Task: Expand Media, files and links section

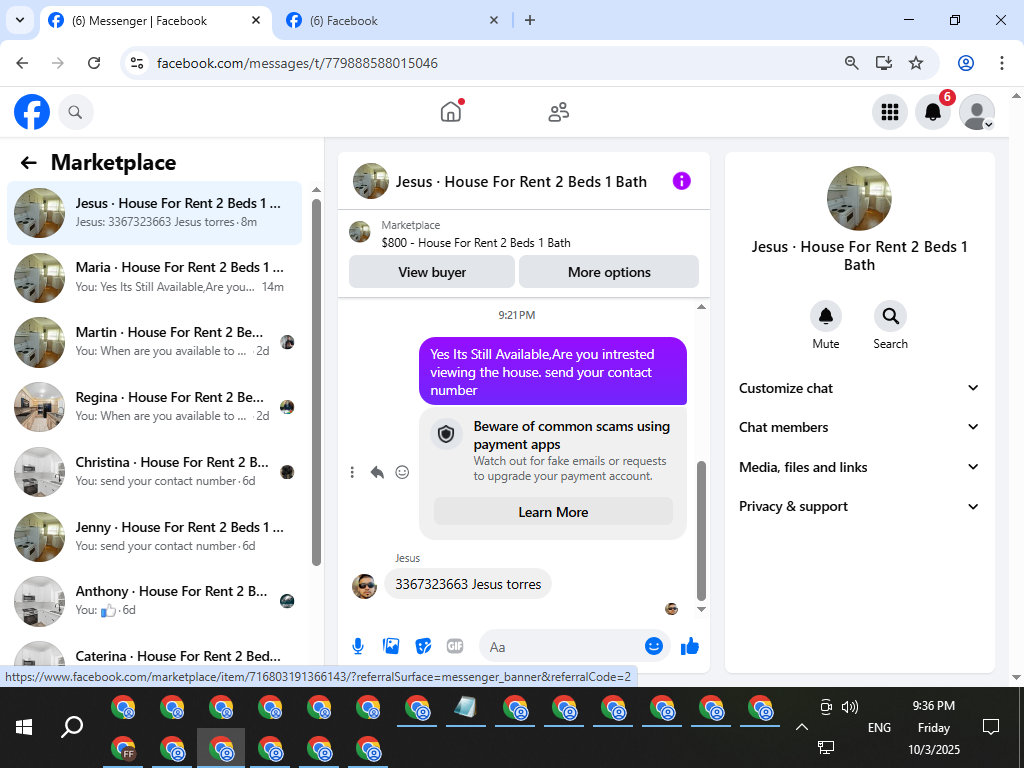Action: (859, 467)
